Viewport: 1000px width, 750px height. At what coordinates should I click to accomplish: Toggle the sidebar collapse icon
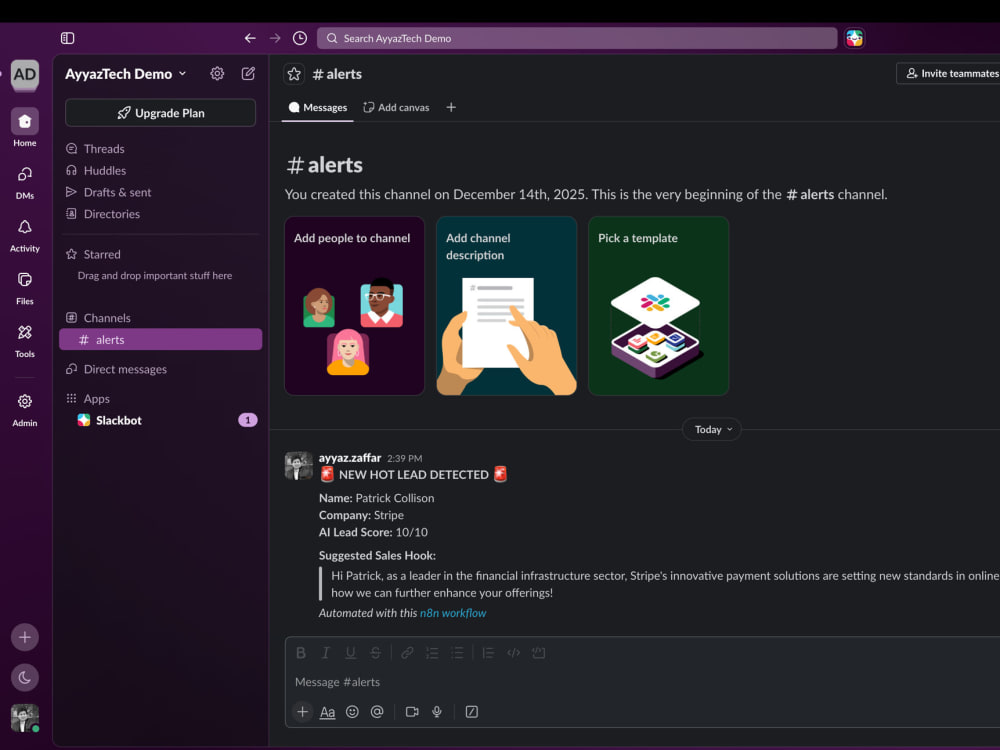68,38
